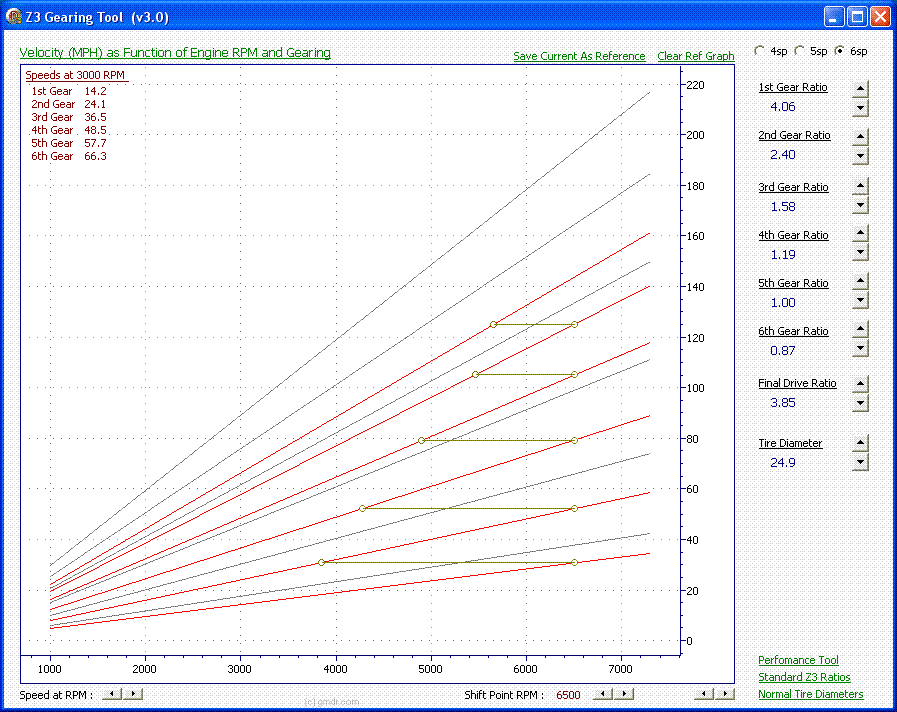Decrease the Tire Diameter value
The width and height of the screenshot is (897, 712).
coord(860,462)
